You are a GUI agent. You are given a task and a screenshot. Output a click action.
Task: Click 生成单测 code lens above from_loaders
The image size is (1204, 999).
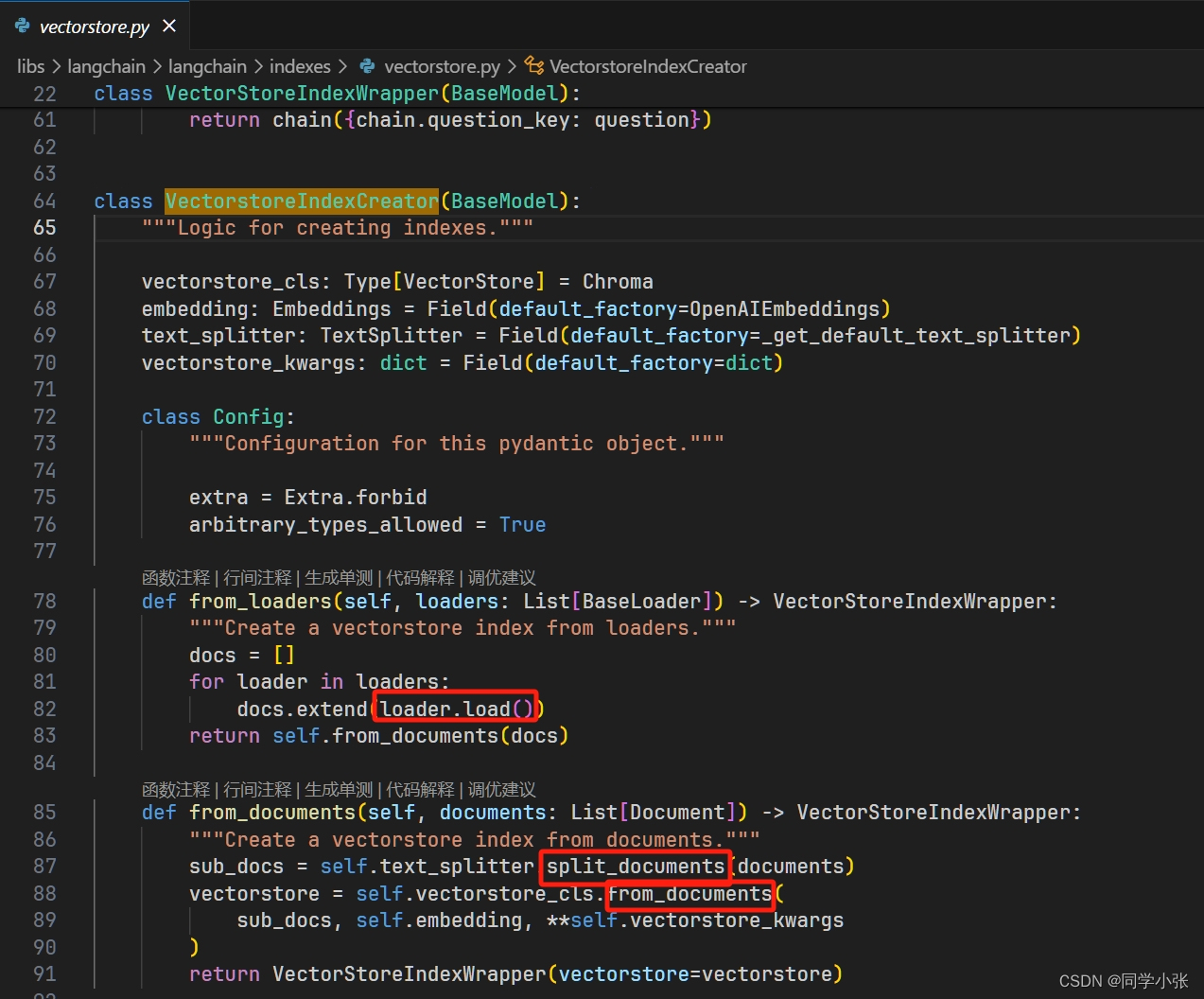point(339,577)
